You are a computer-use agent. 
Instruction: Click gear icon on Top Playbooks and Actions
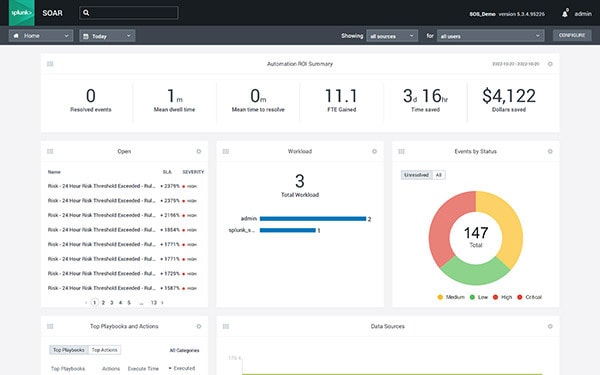pyautogui.click(x=199, y=326)
